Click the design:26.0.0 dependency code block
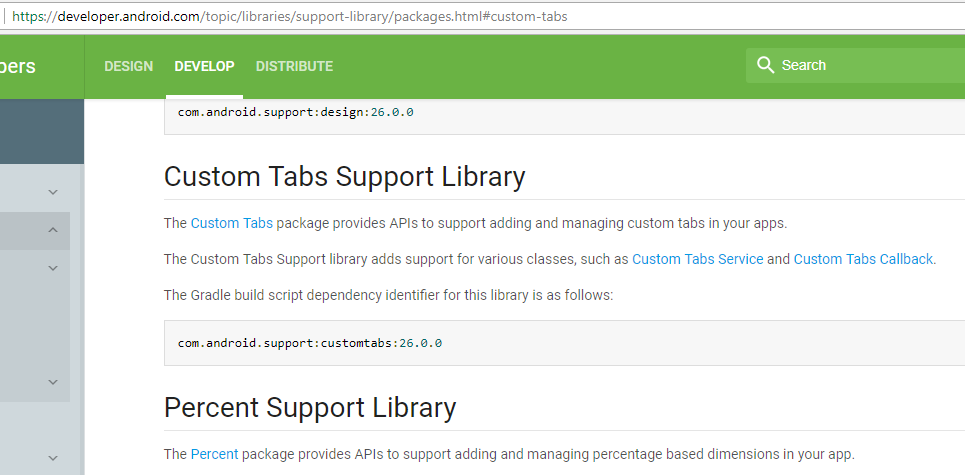Image resolution: width=965 pixels, height=475 pixels. [x=564, y=116]
